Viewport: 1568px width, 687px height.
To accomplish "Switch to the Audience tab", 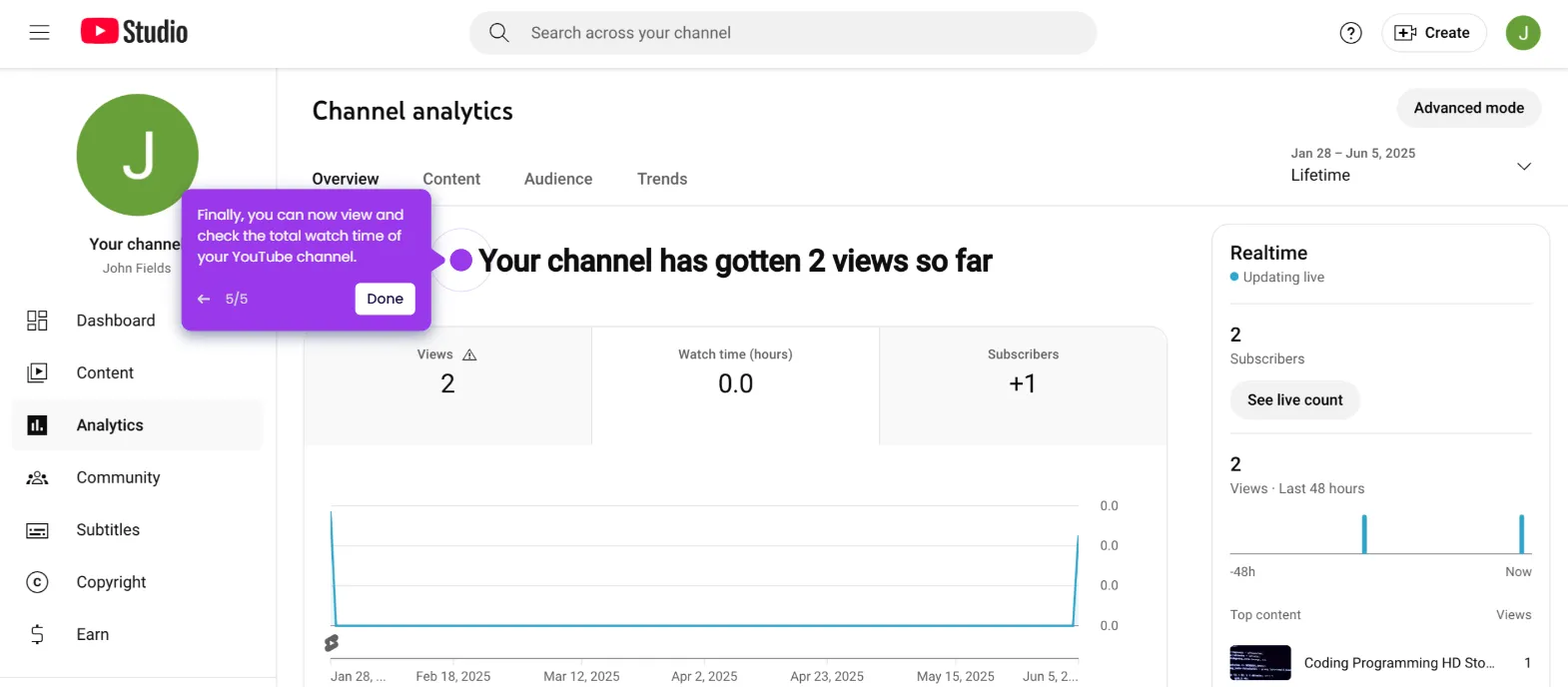I will point(558,179).
